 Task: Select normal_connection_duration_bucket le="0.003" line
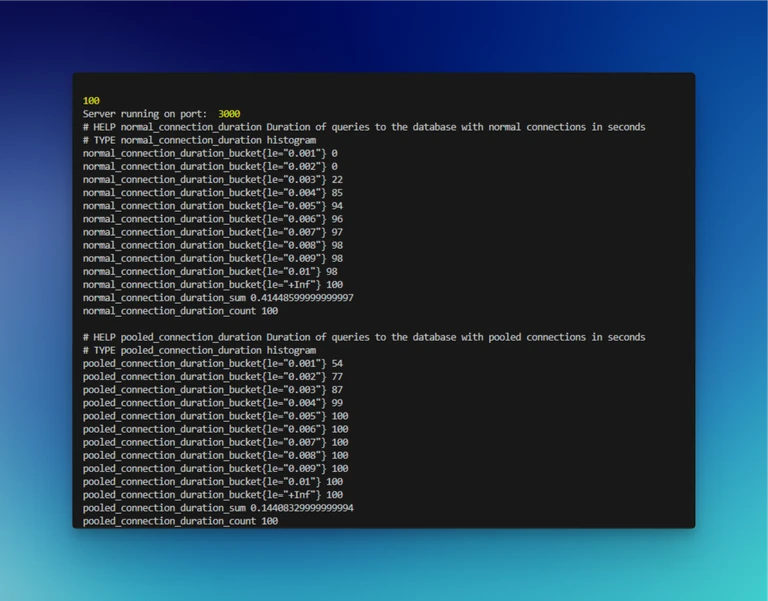point(213,180)
